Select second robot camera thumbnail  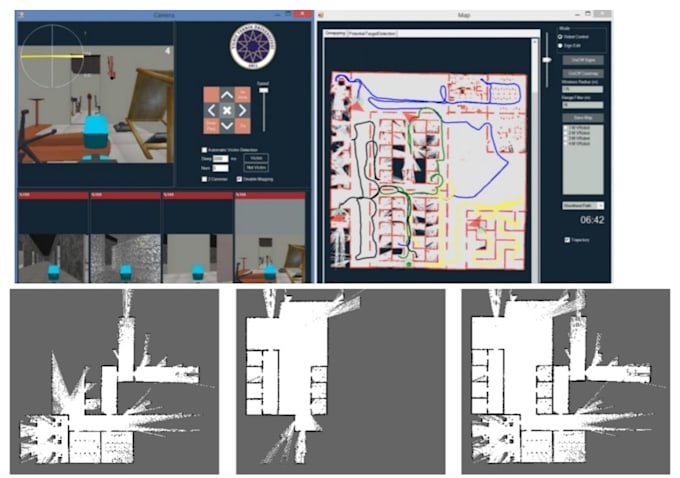click(x=125, y=238)
